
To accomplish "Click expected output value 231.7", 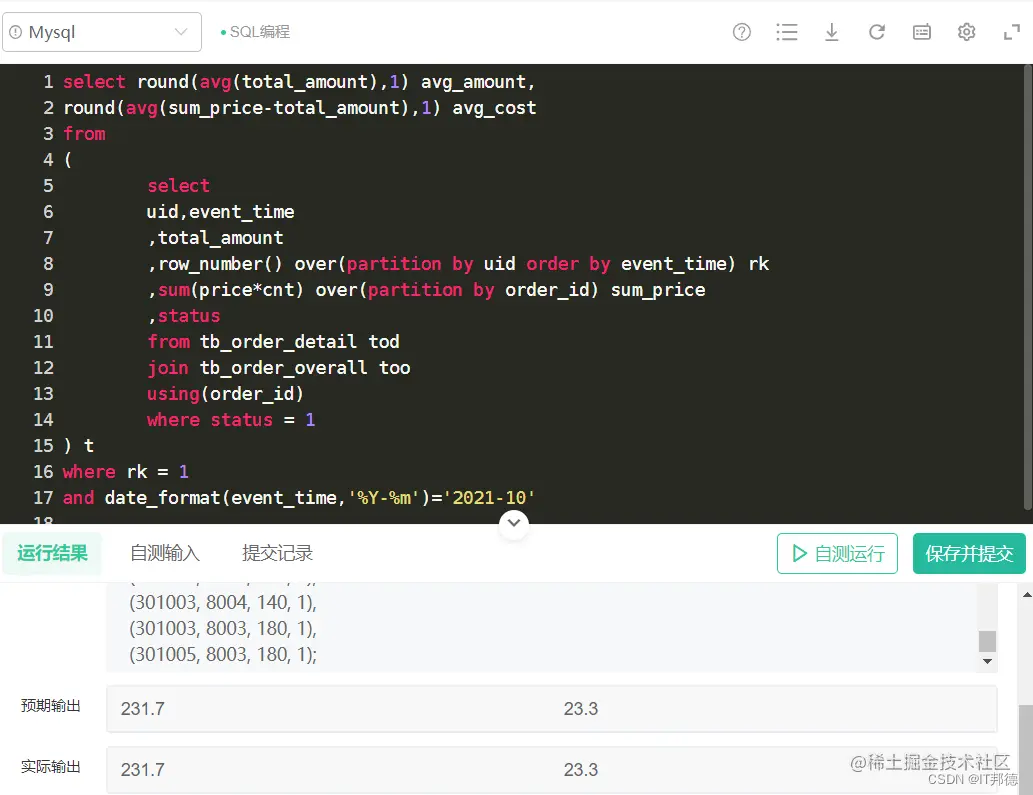I will pos(143,709).
